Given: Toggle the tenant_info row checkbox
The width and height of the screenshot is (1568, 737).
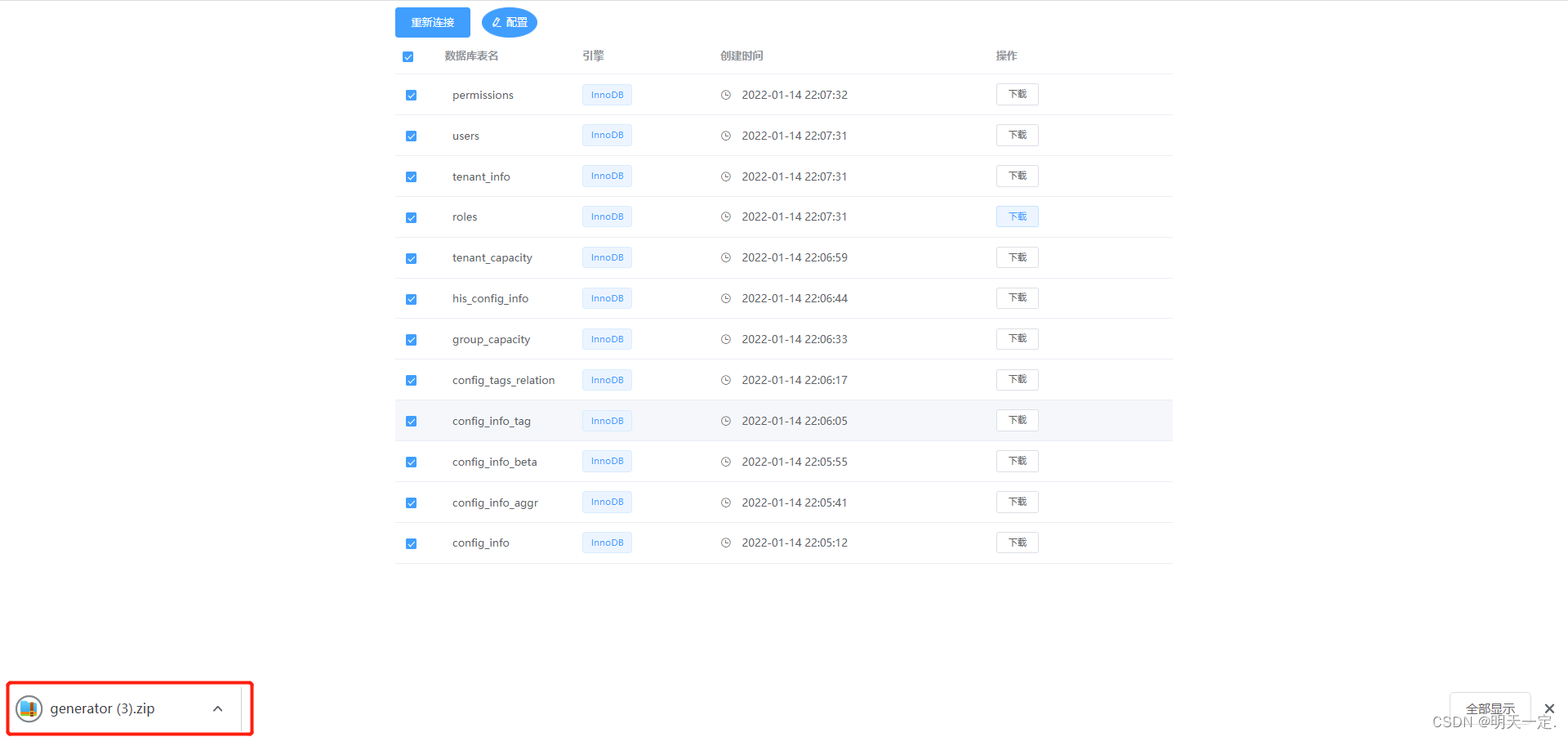Looking at the screenshot, I should point(412,177).
